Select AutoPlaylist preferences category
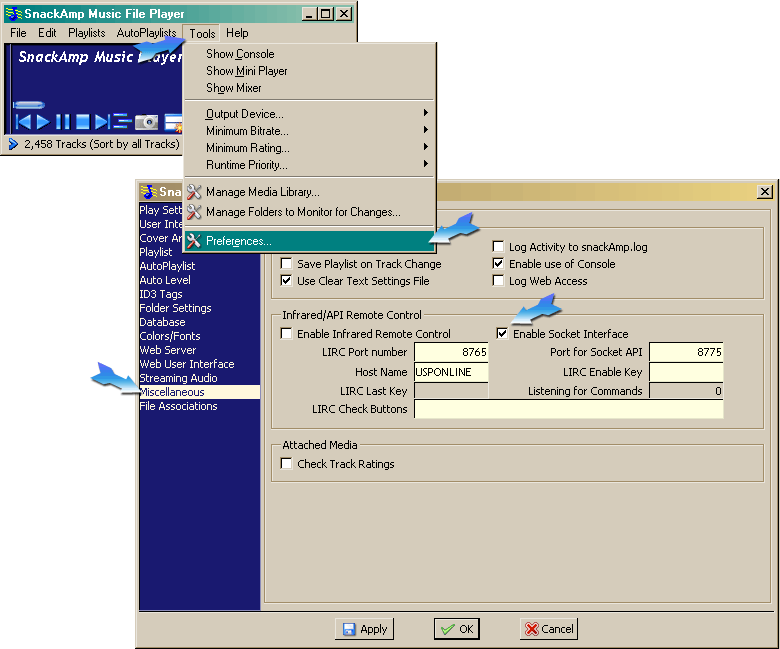This screenshot has height=649, width=780. [199, 266]
